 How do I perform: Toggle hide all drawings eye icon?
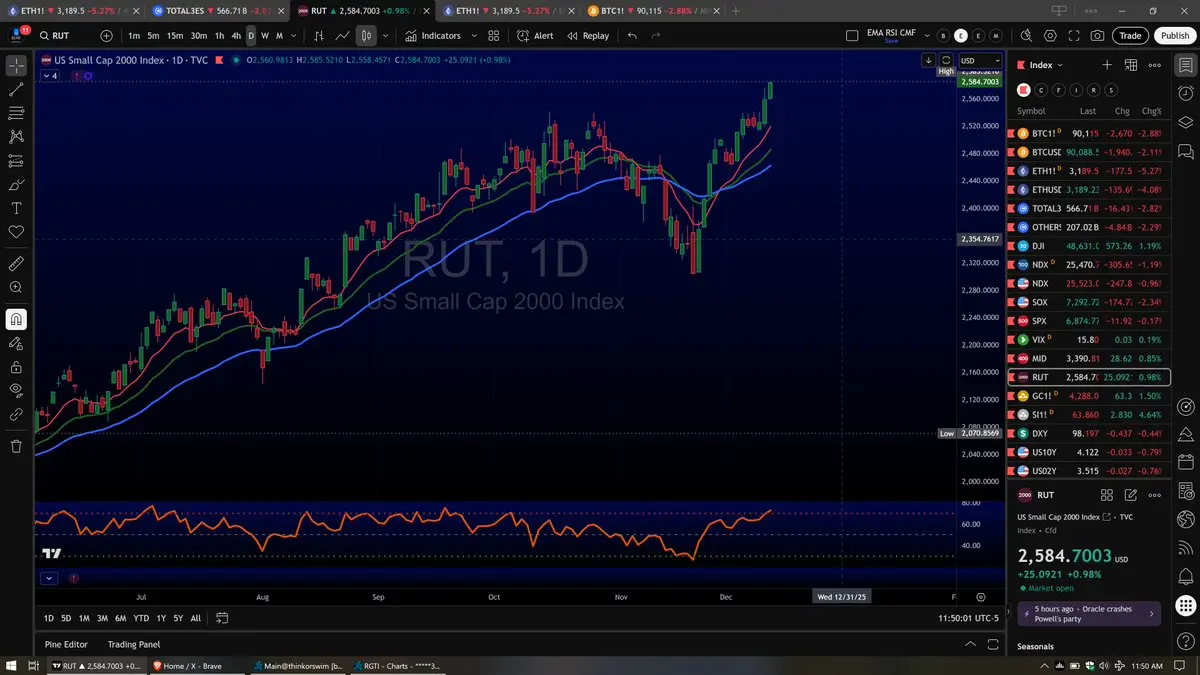16,390
